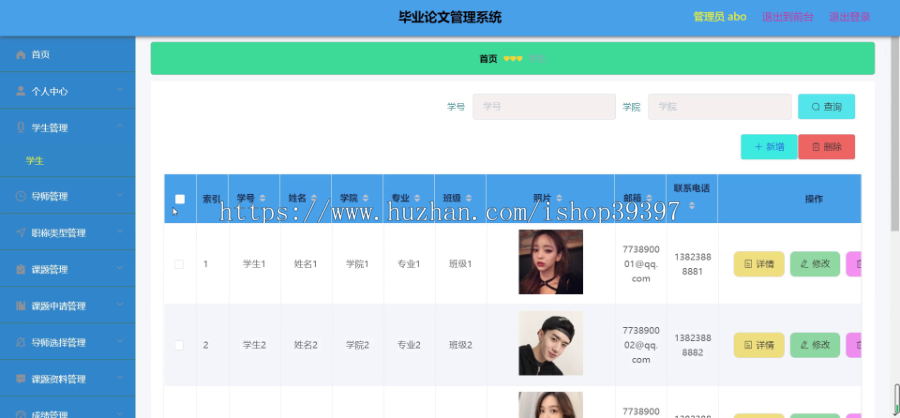The height and width of the screenshot is (418, 900).
Task: Open the 首页 sidebar menu item
Action: pyautogui.click(x=68, y=55)
